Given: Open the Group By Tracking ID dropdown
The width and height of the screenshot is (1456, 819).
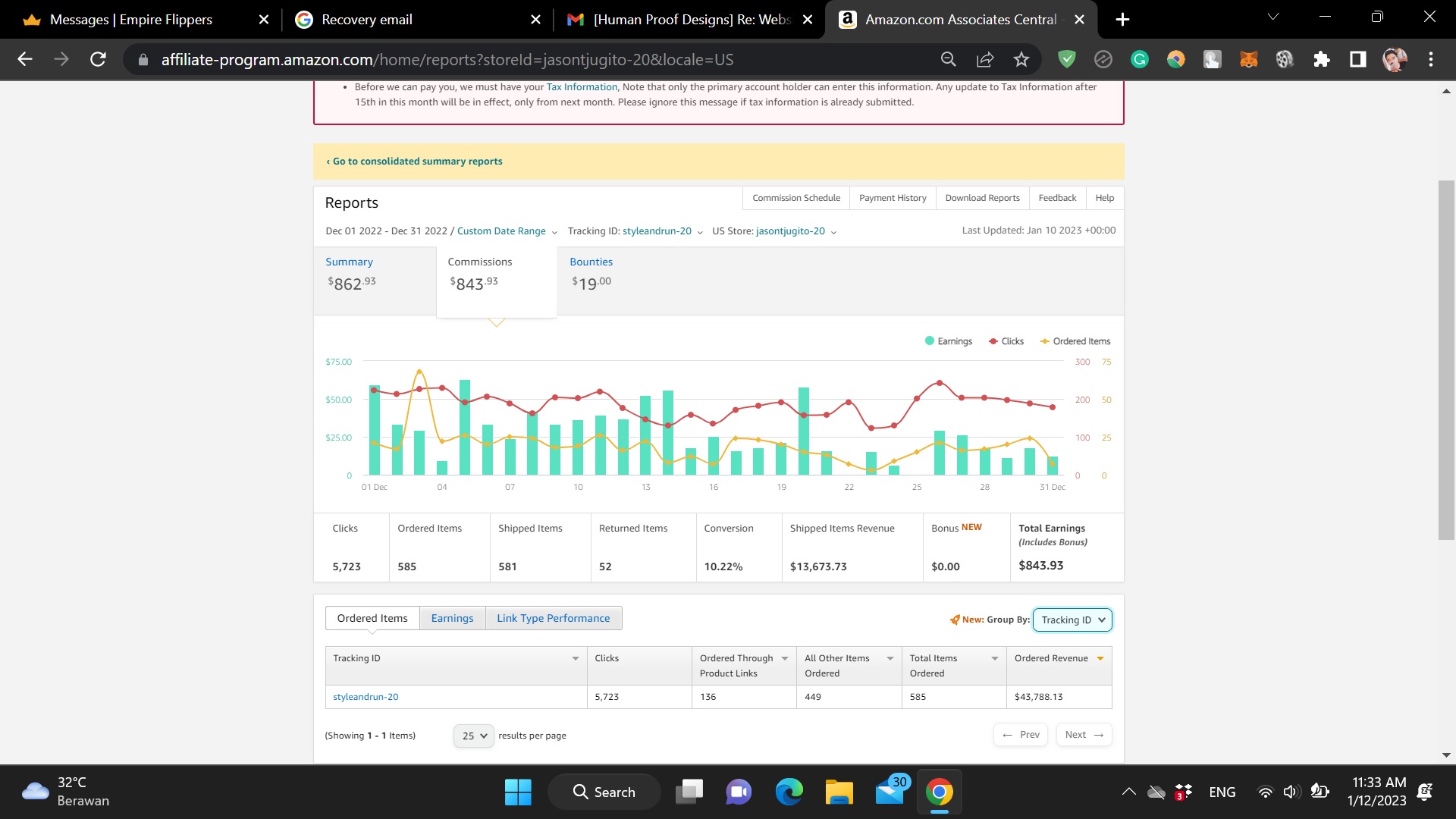Looking at the screenshot, I should pyautogui.click(x=1072, y=620).
